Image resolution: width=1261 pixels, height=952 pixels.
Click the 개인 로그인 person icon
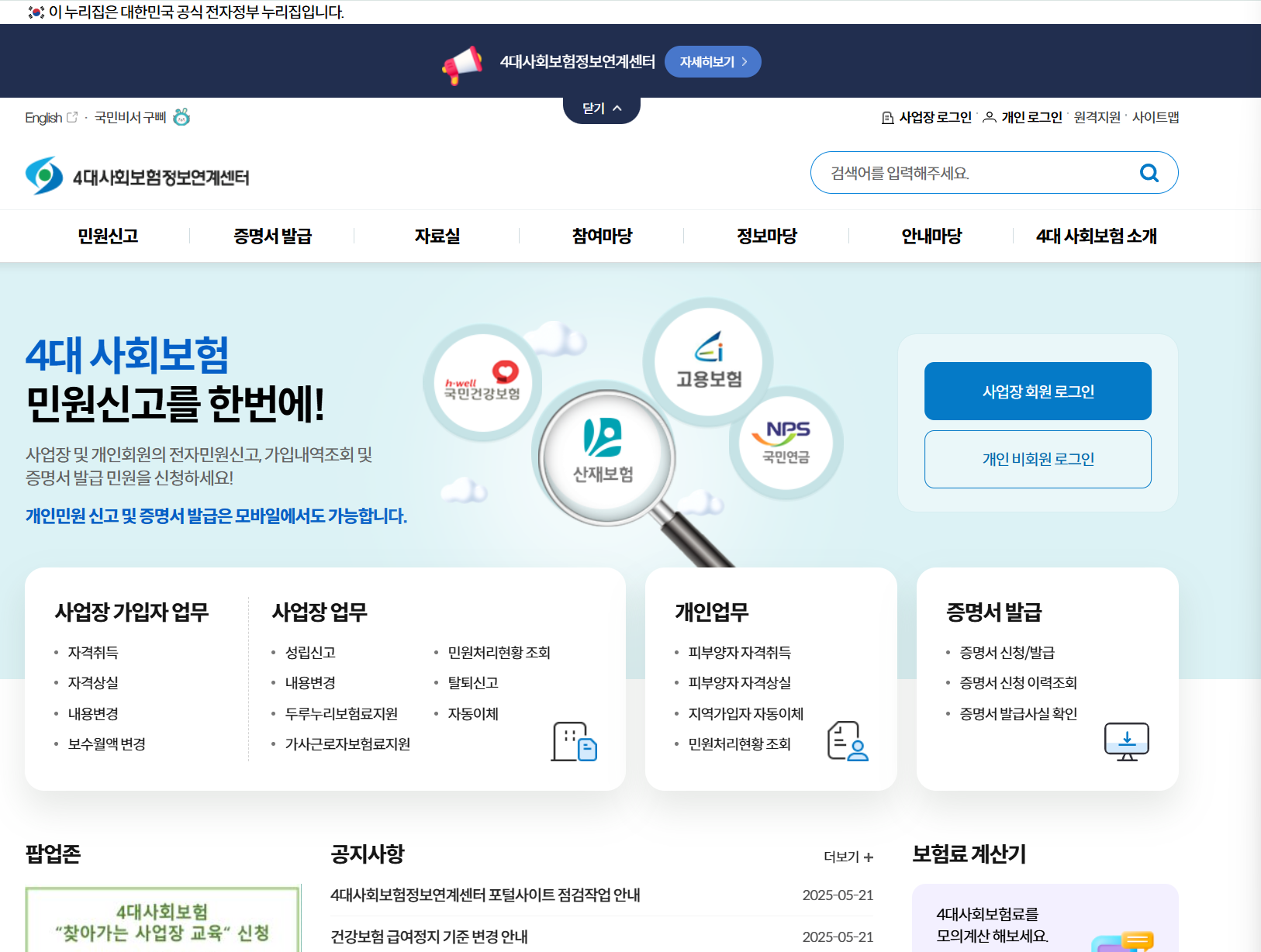point(990,118)
